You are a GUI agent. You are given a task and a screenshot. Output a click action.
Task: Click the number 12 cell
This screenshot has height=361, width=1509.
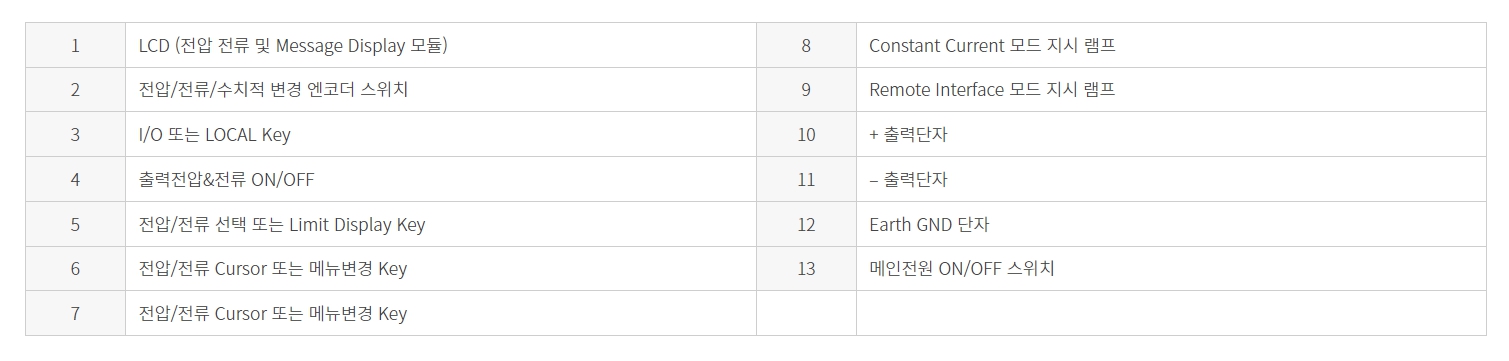806,224
